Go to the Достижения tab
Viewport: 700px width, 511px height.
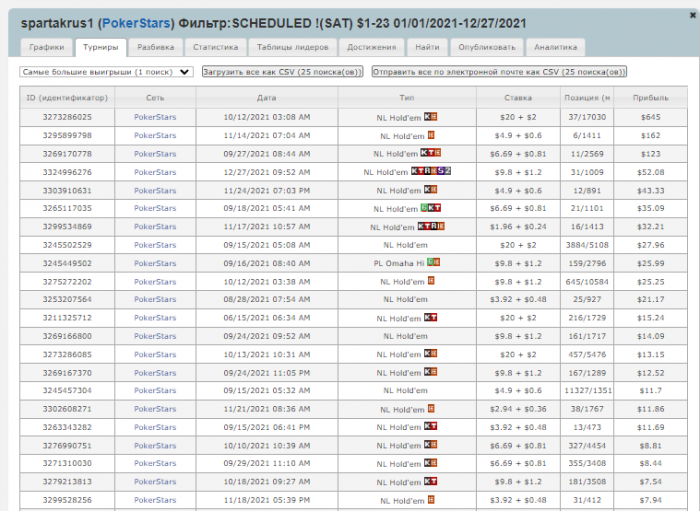pos(371,47)
